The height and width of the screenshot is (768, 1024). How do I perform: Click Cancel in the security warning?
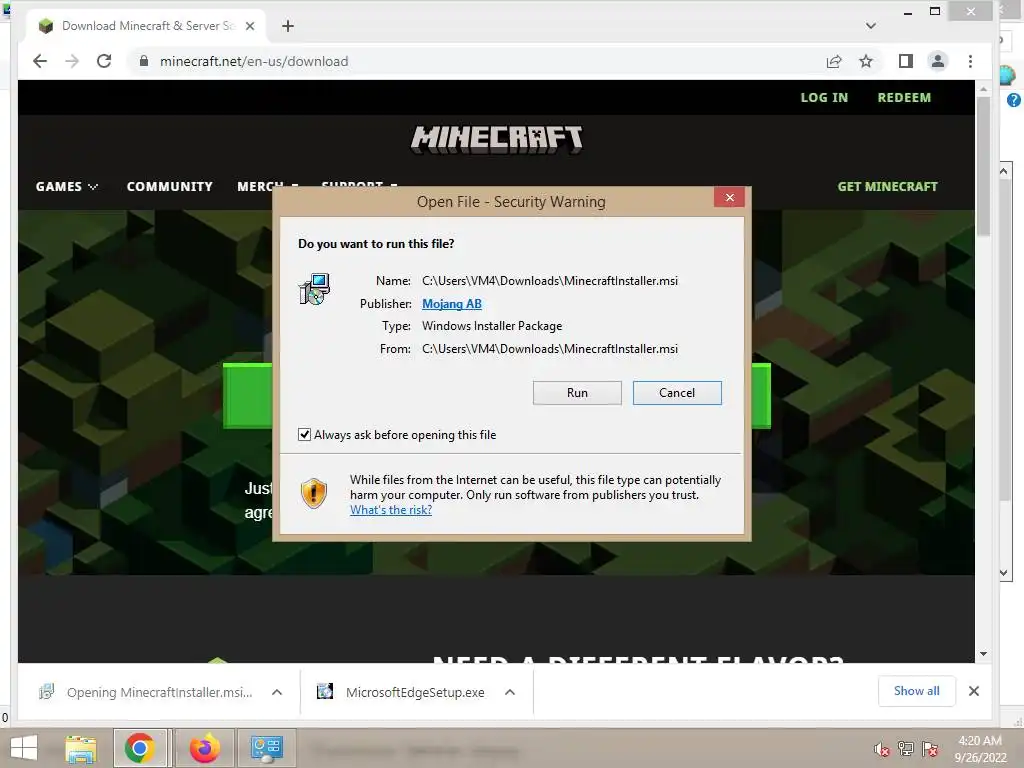click(677, 393)
